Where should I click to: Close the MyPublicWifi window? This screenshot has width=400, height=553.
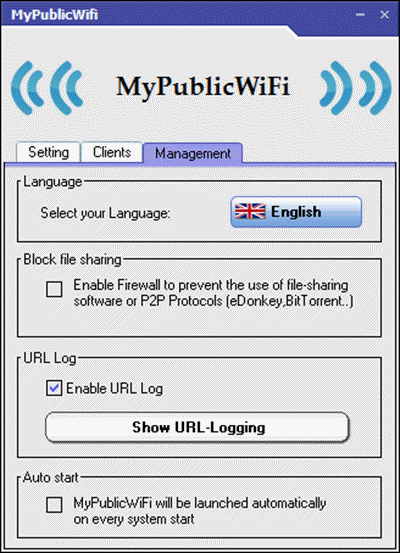pos(384,14)
